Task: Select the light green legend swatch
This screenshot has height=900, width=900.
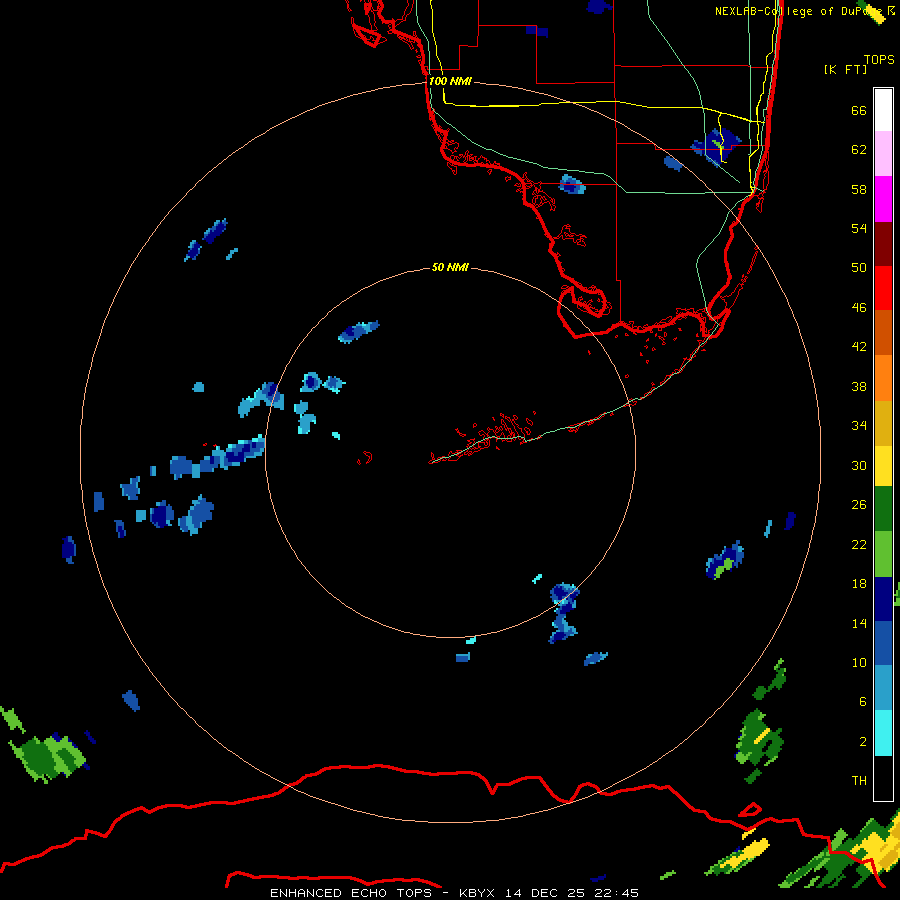Action: pos(883,554)
